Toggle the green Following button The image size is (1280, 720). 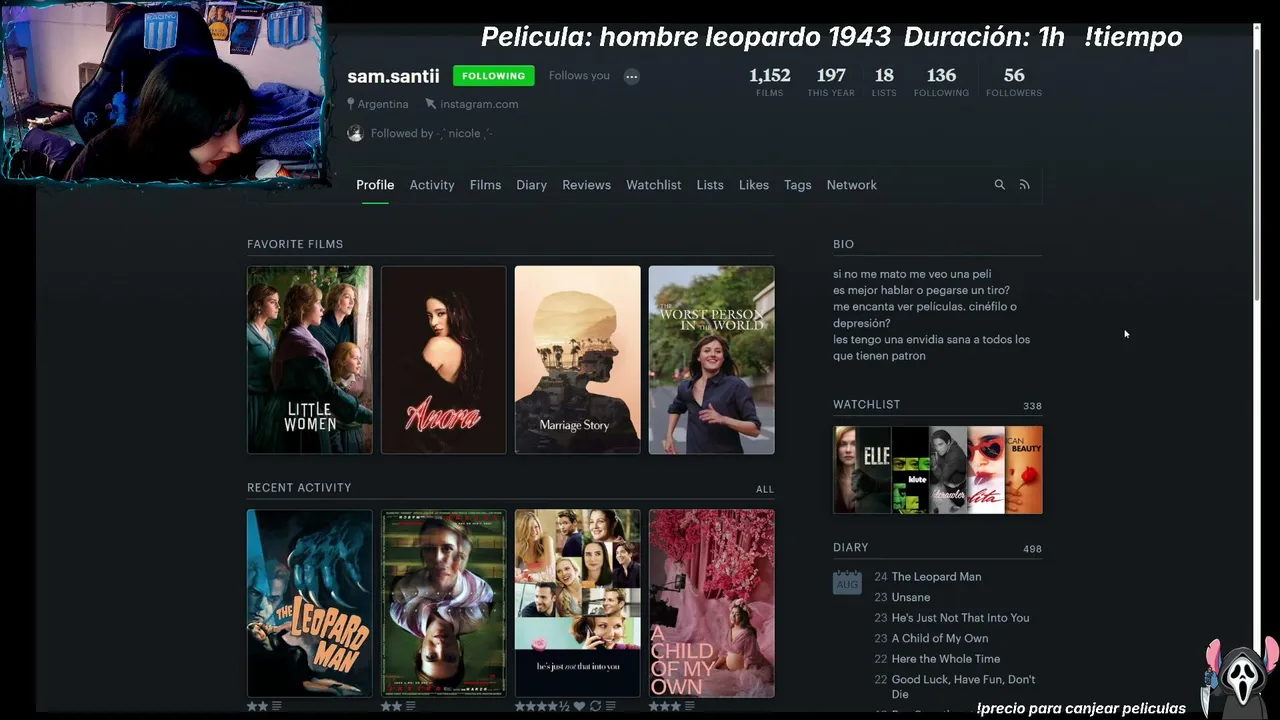pyautogui.click(x=494, y=76)
